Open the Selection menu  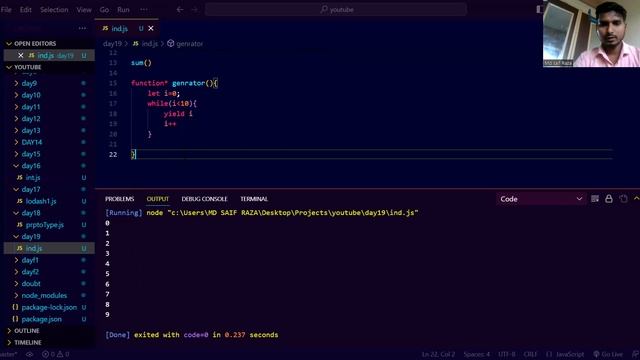tap(54, 9)
